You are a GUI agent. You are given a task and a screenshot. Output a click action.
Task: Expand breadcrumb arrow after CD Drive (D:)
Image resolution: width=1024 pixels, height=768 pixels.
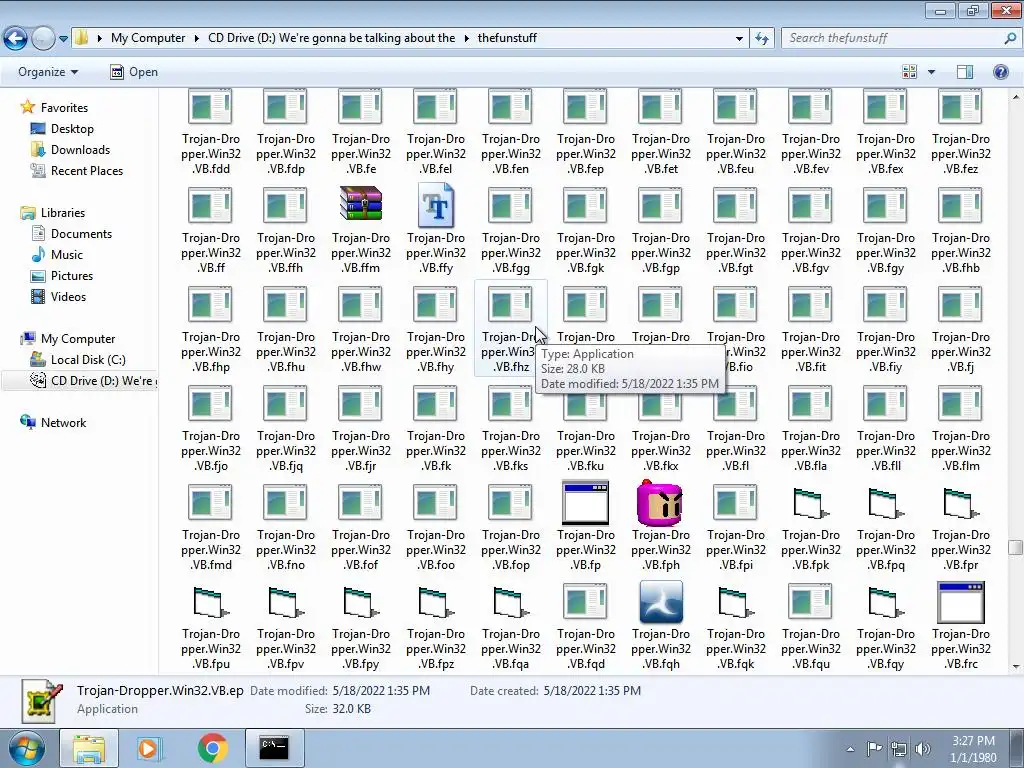pos(466,38)
